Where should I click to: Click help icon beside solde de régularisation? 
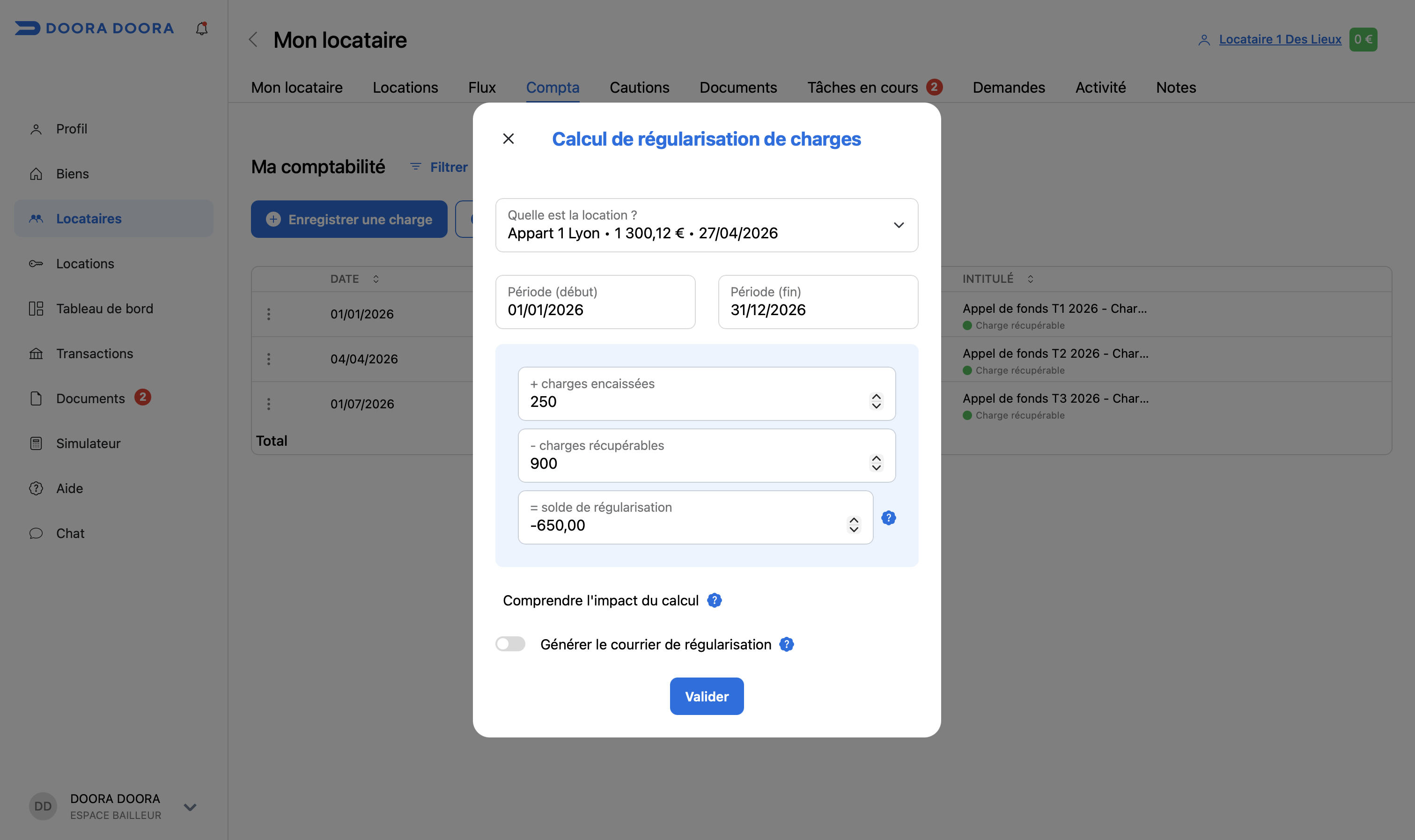[x=889, y=518]
